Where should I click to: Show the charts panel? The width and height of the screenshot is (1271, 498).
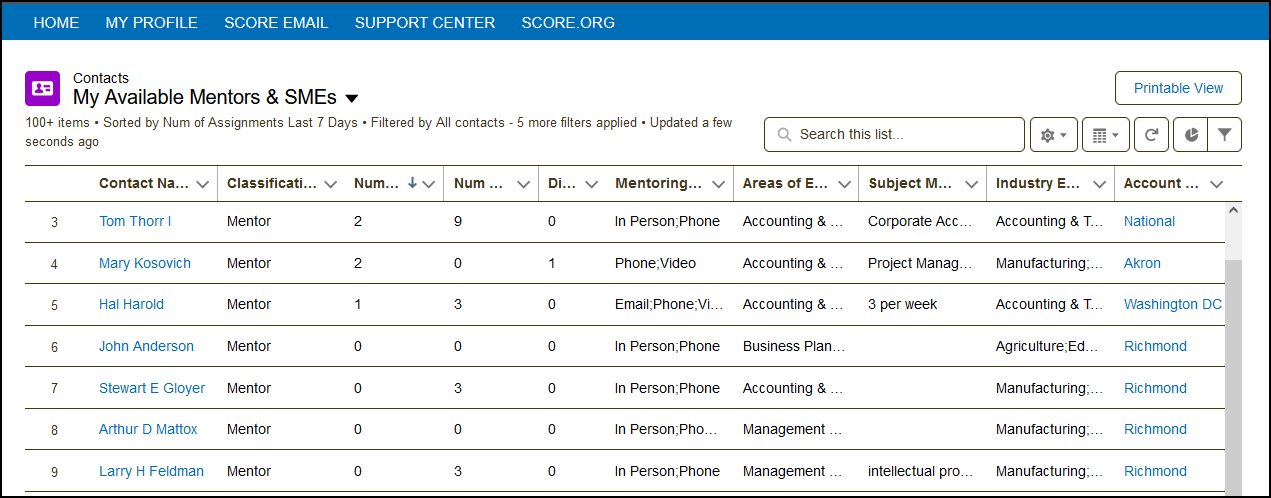click(1191, 135)
